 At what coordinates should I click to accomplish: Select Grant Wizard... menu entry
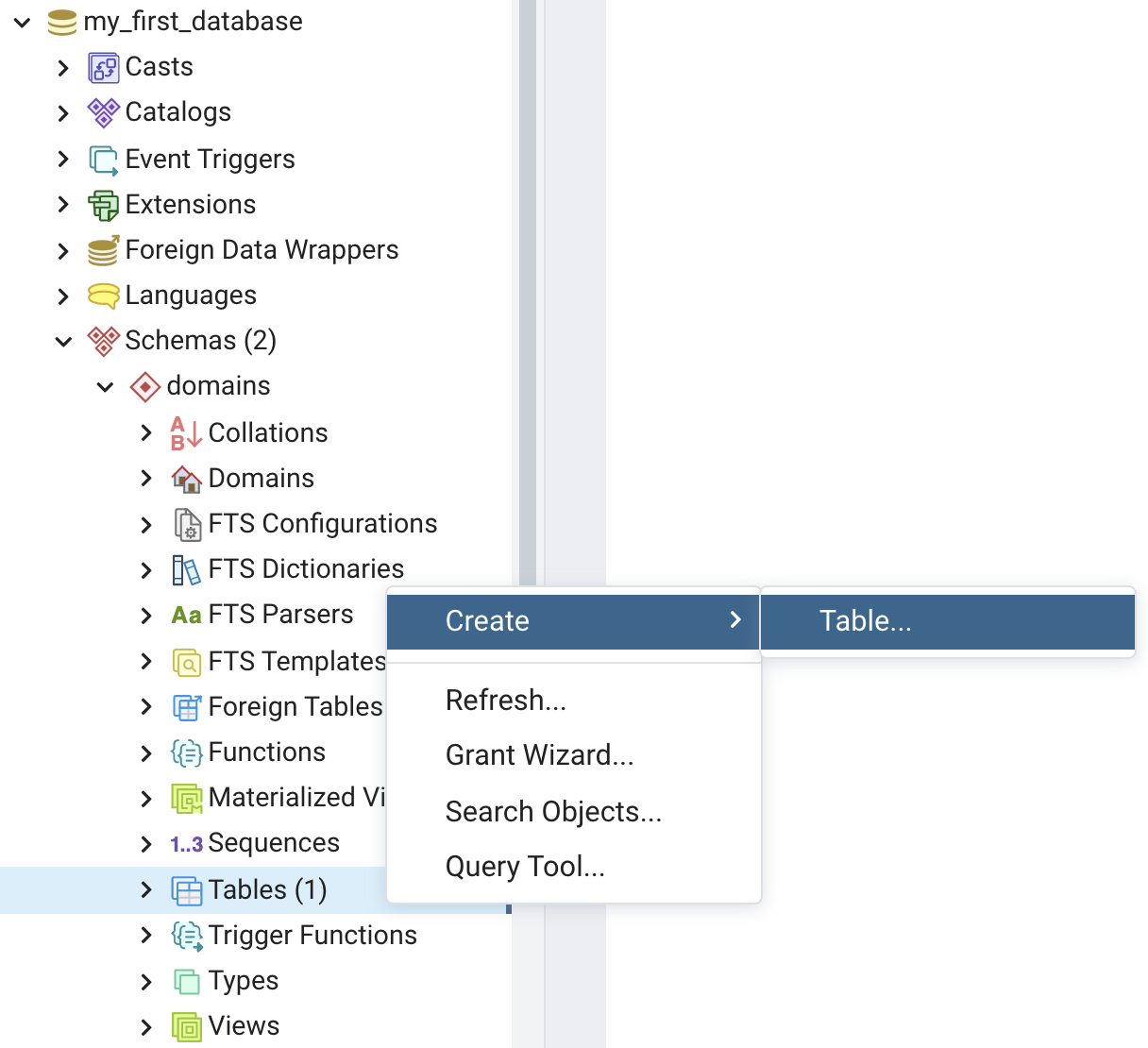point(539,755)
